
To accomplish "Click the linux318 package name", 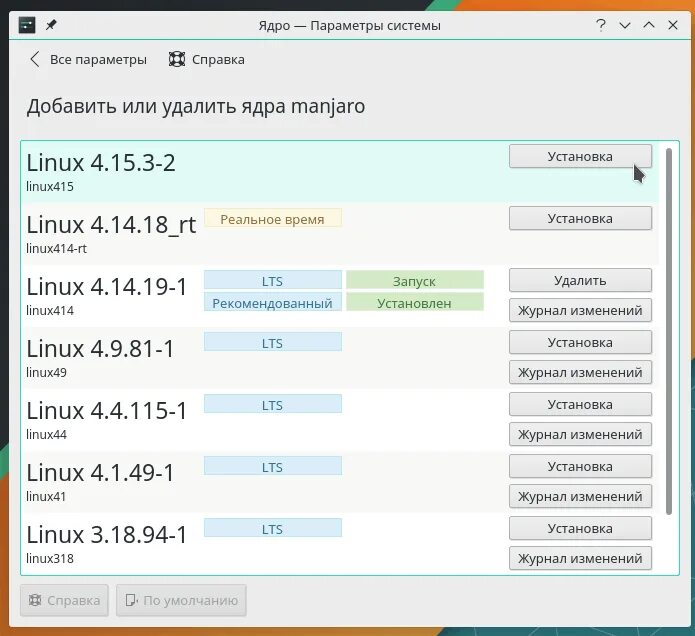I will coord(50,559).
